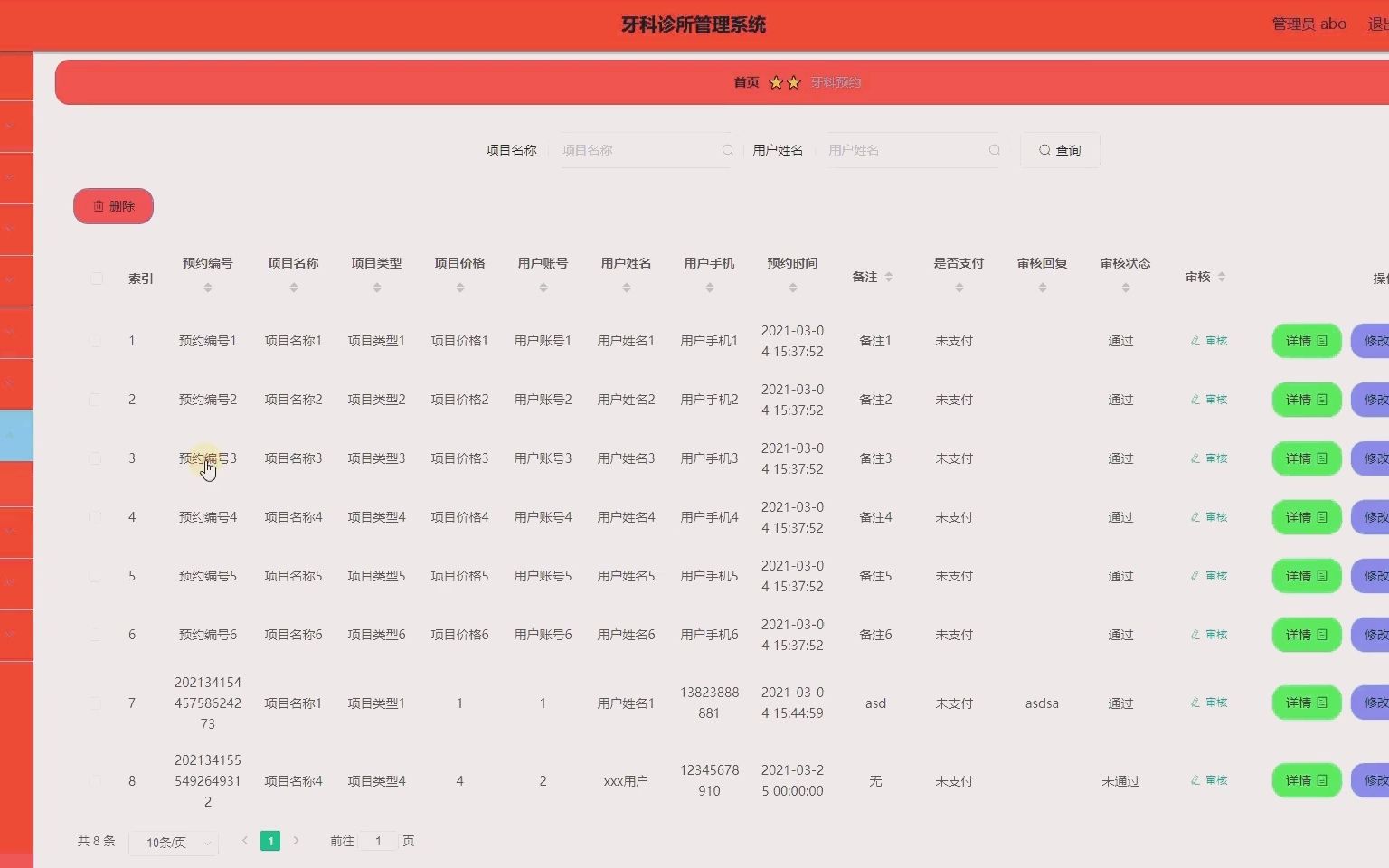Click search icon inside 项目名称 field
The height and width of the screenshot is (868, 1389).
pyautogui.click(x=727, y=150)
